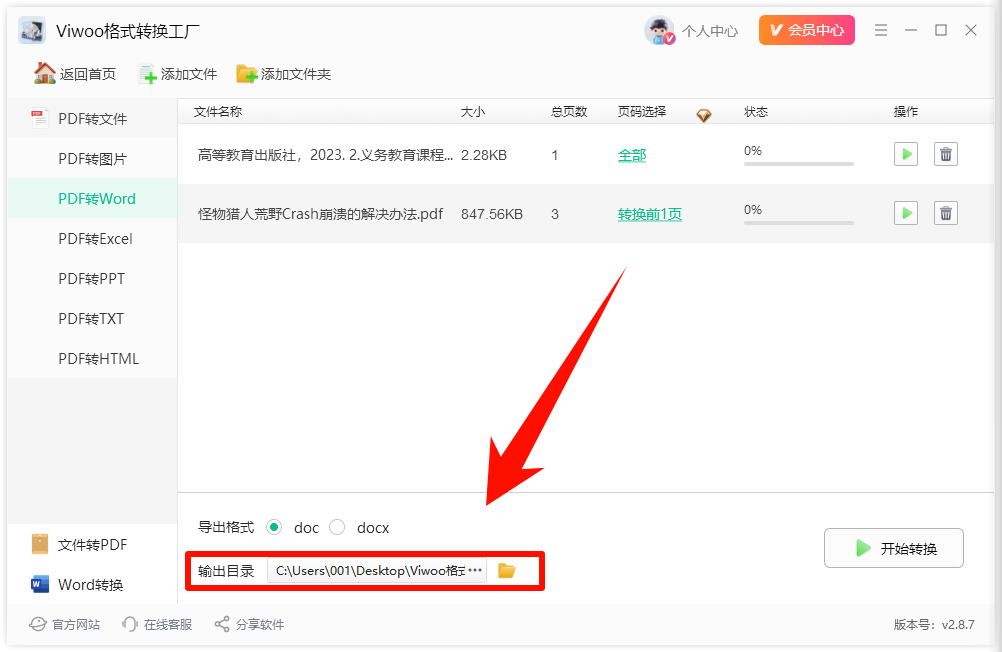Screen dimensions: 1002x652
Task: Expand PDF转文件 category
Action: (x=92, y=118)
